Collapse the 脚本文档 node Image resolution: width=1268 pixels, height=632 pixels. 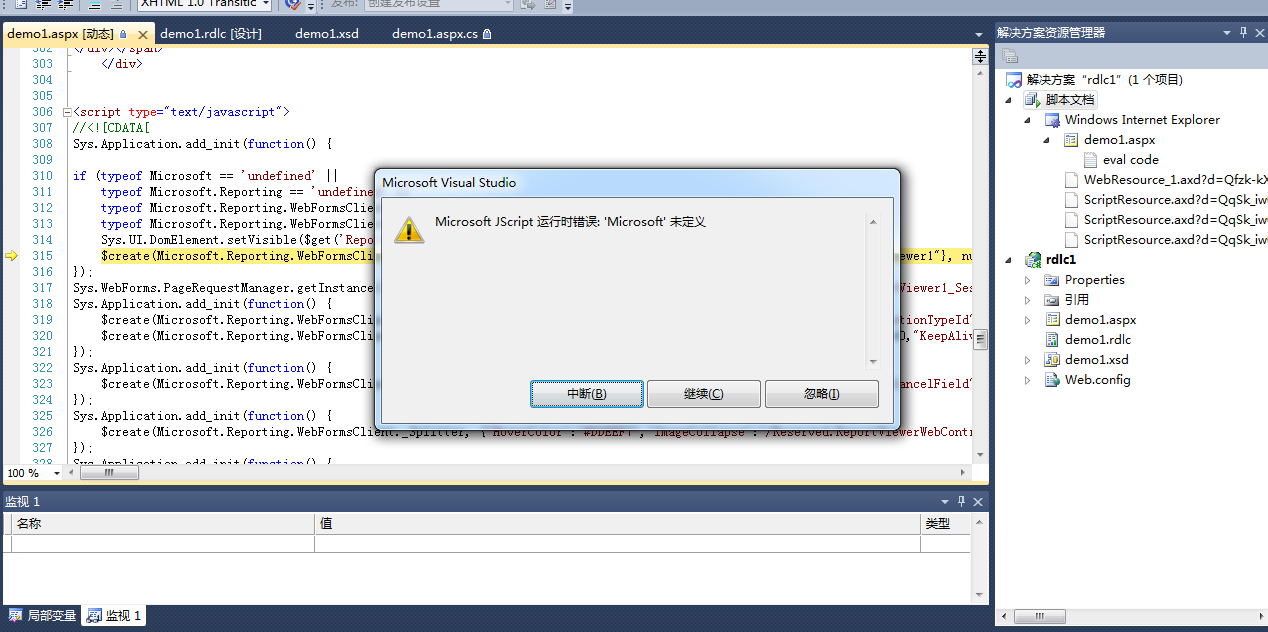tap(1009, 100)
